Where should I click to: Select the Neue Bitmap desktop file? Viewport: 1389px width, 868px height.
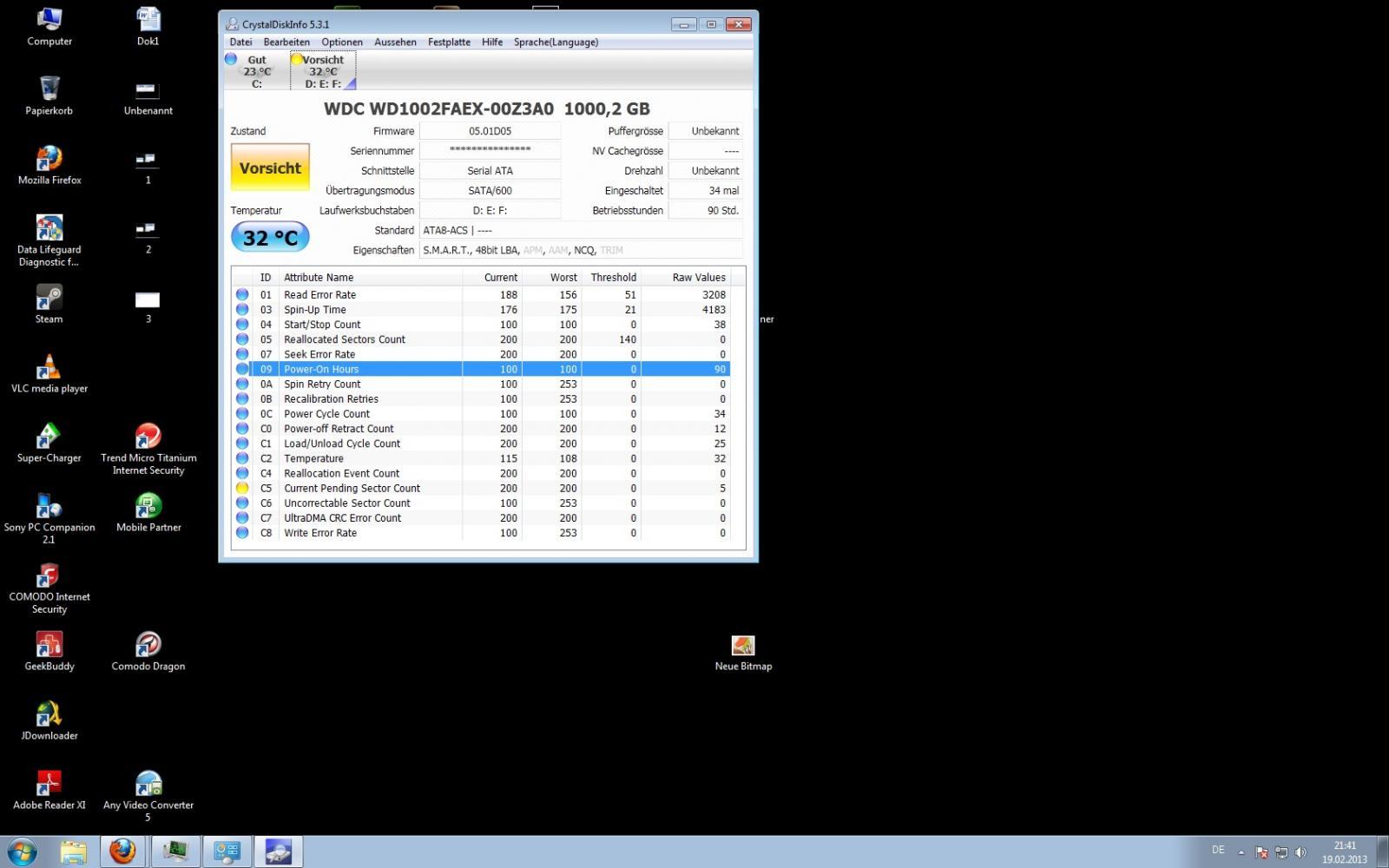tap(743, 651)
